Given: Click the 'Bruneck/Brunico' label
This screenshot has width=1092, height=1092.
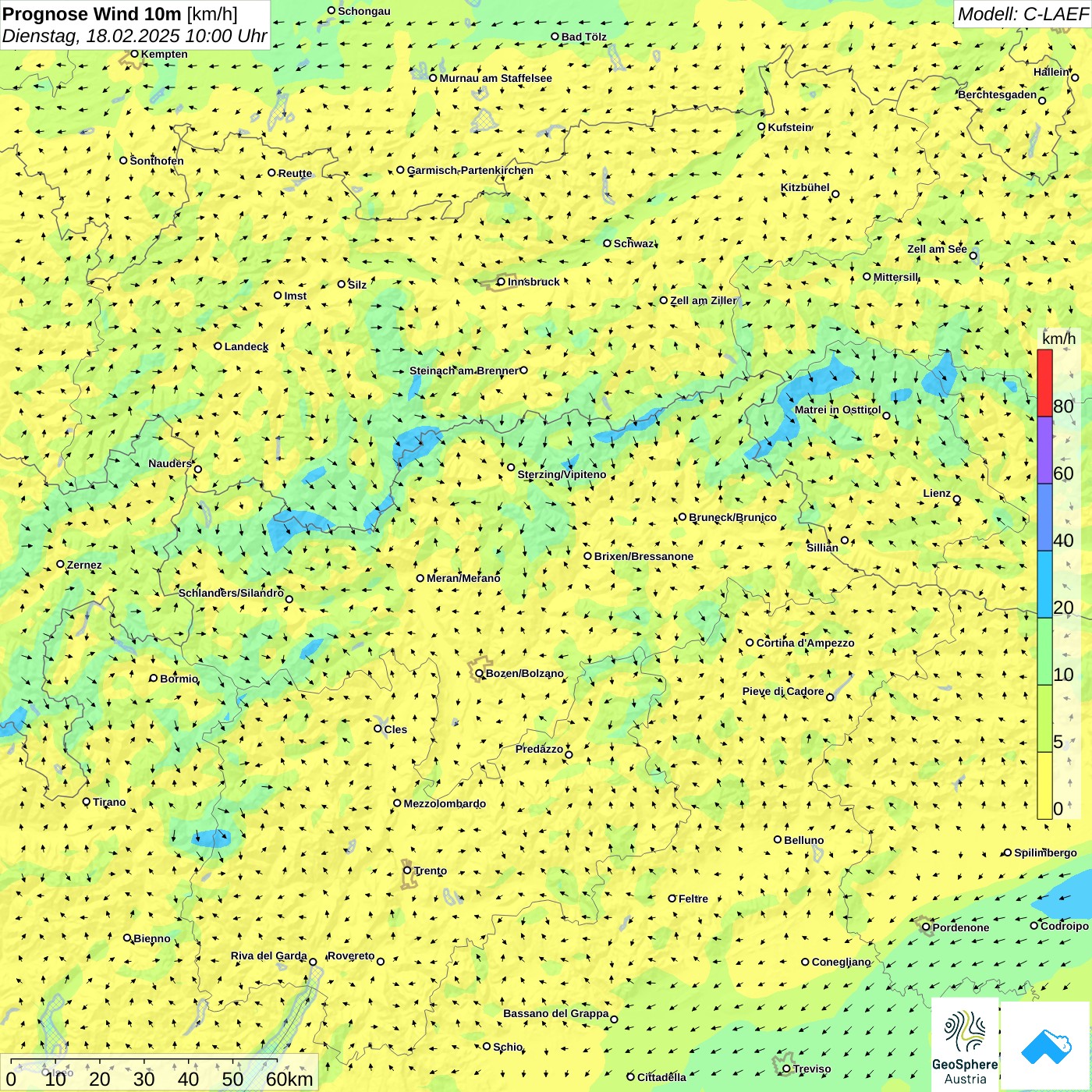Looking at the screenshot, I should [x=732, y=517].
